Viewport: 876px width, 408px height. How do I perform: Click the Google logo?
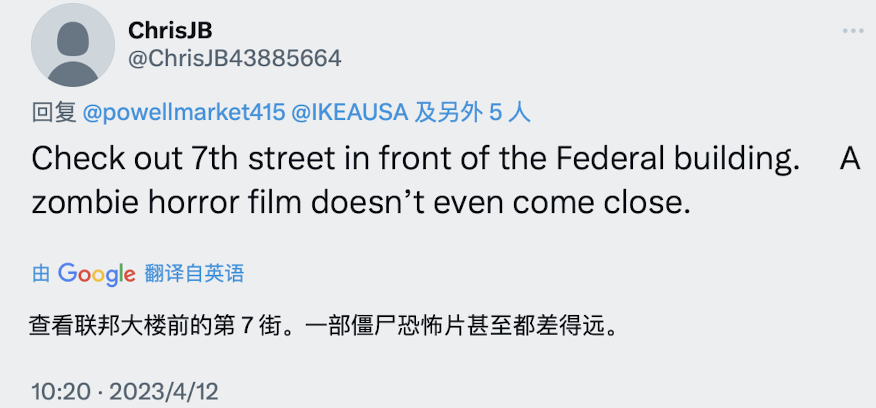tap(96, 273)
